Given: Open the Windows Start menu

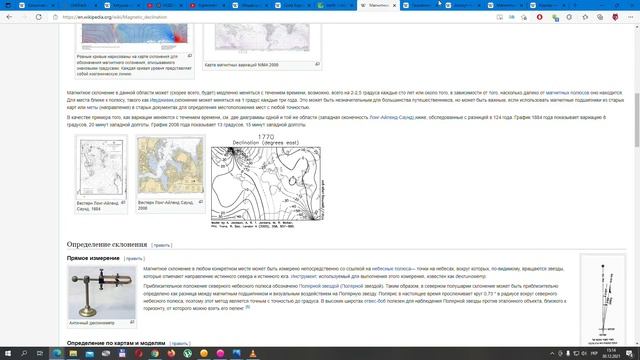Looking at the screenshot, I should (x=8, y=353).
